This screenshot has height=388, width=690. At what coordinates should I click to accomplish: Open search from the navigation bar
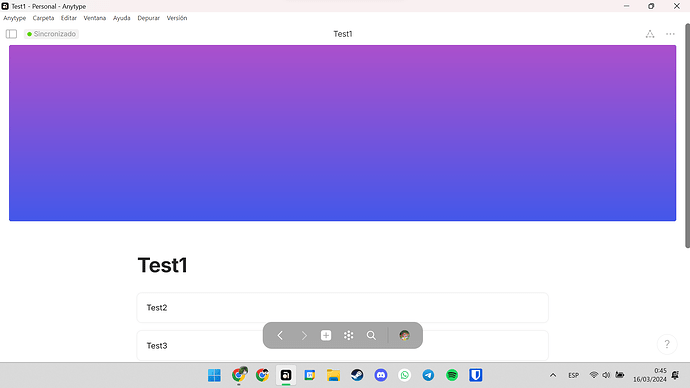[x=371, y=335]
